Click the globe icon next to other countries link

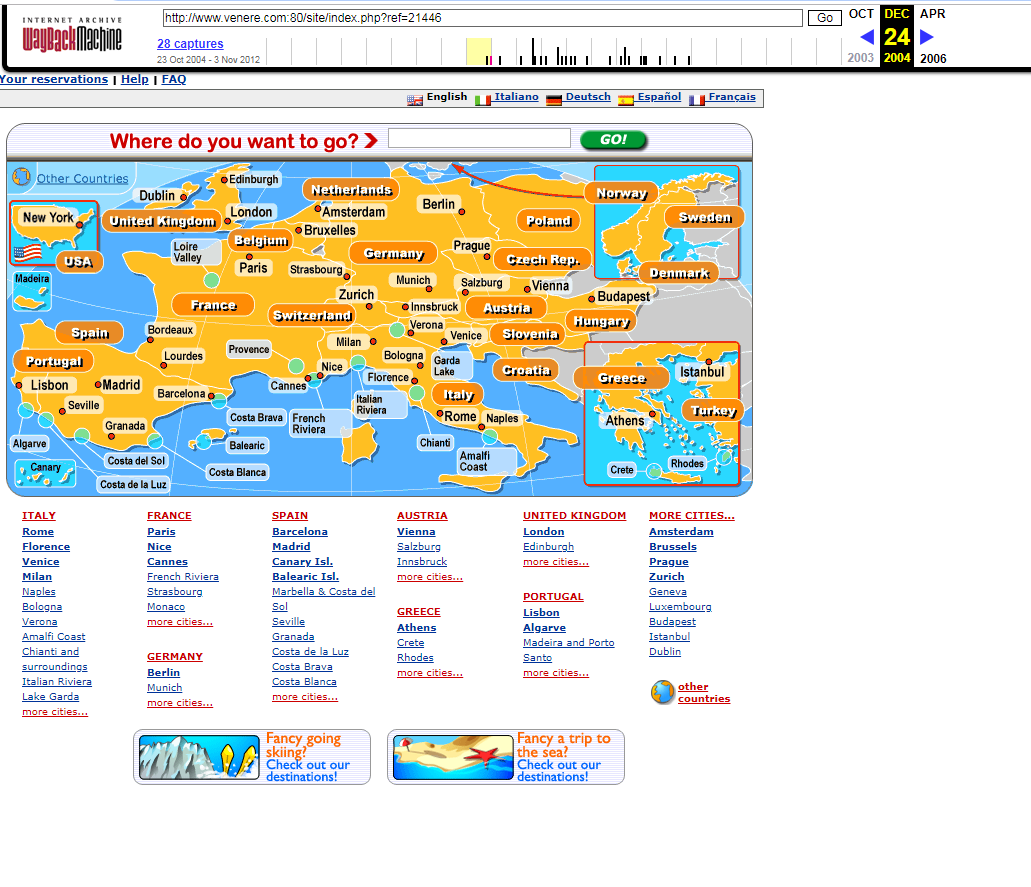tap(662, 692)
